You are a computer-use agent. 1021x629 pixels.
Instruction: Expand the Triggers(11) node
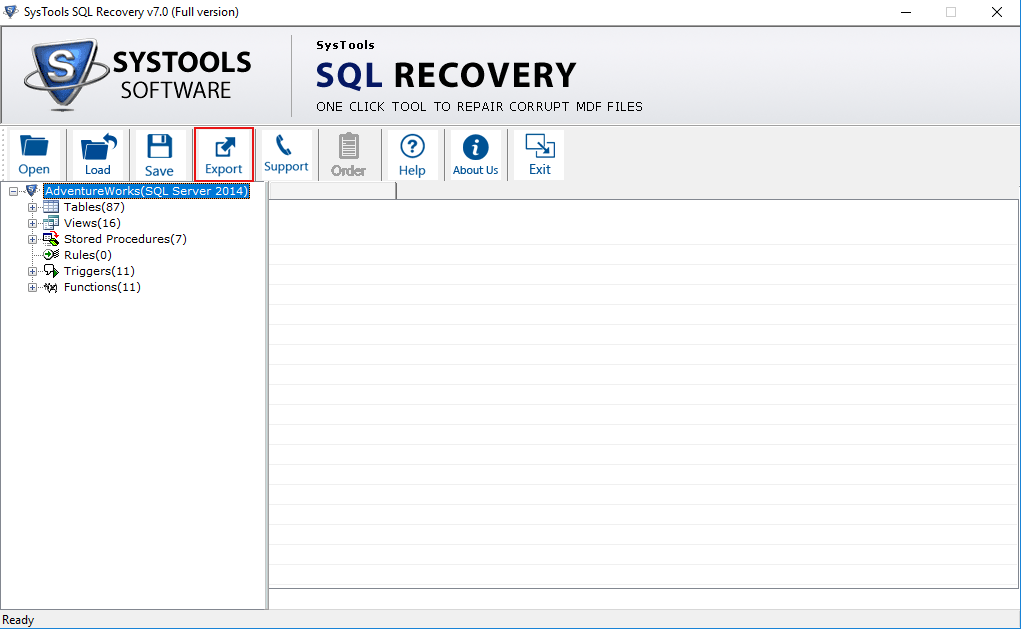tap(32, 271)
